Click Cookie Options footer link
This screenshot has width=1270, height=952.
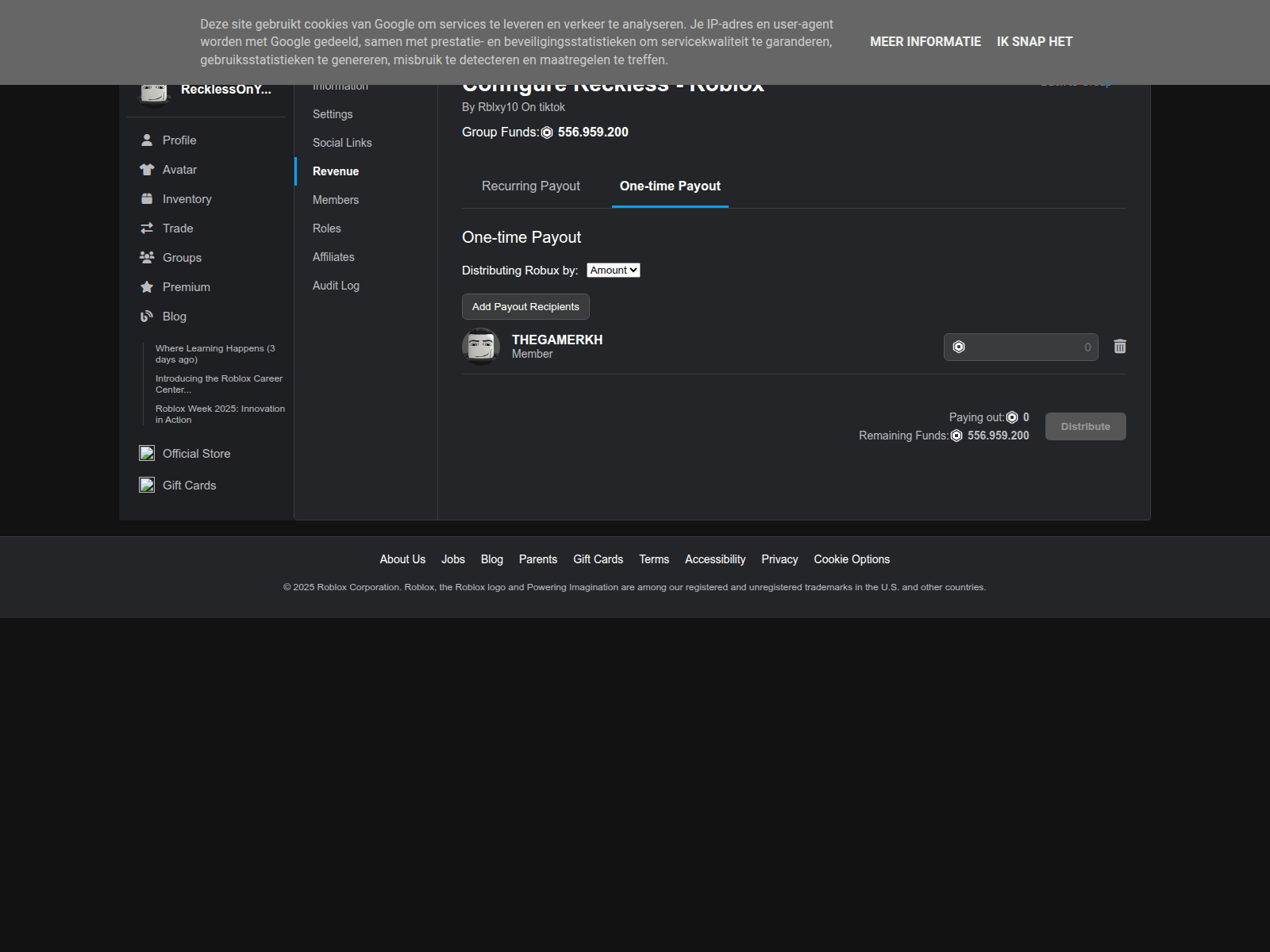(x=852, y=559)
